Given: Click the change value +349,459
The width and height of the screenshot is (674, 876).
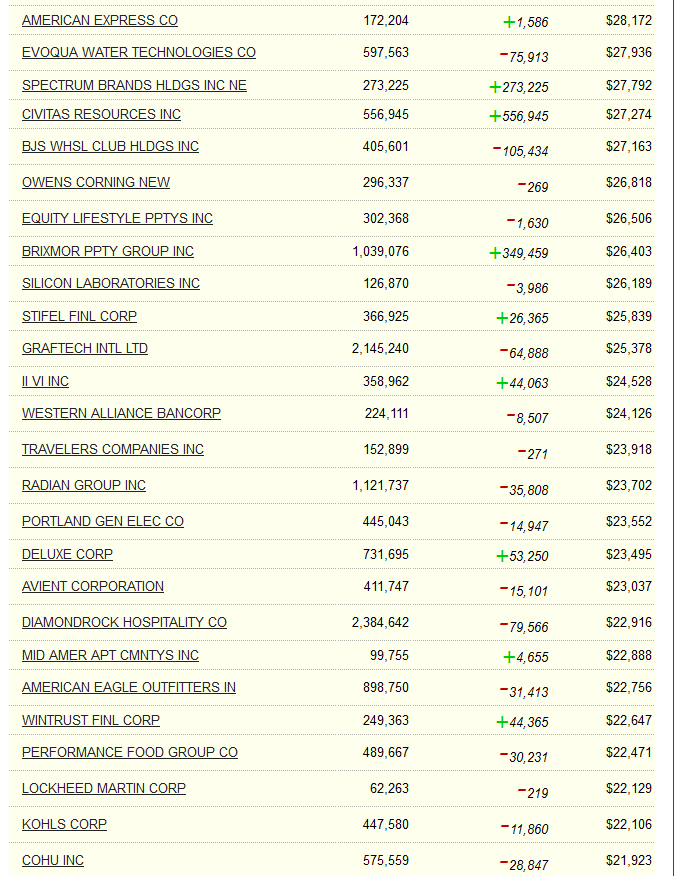Looking at the screenshot, I should (519, 253).
